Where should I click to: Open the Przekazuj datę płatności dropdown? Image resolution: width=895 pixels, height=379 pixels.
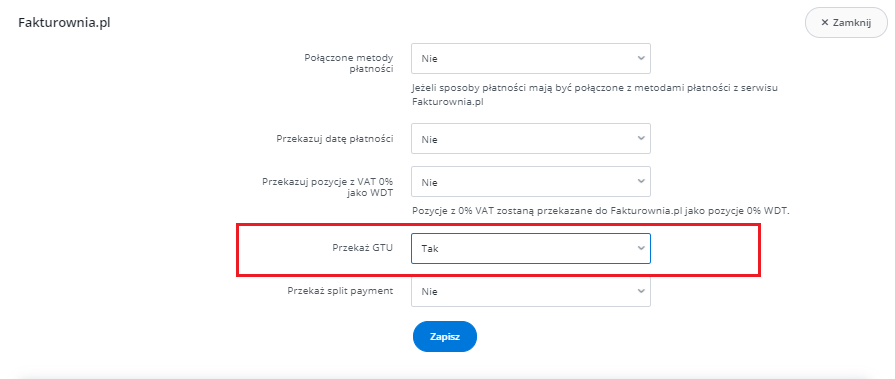coord(531,139)
